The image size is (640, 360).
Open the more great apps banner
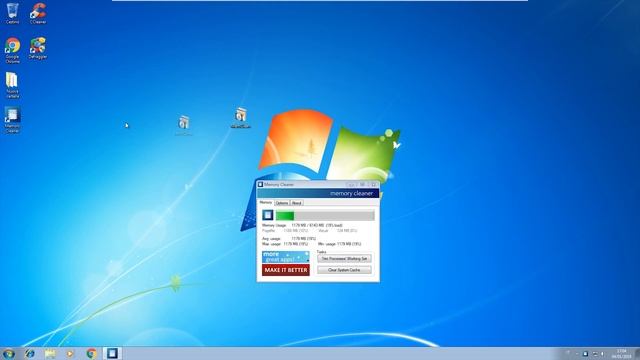click(286, 257)
